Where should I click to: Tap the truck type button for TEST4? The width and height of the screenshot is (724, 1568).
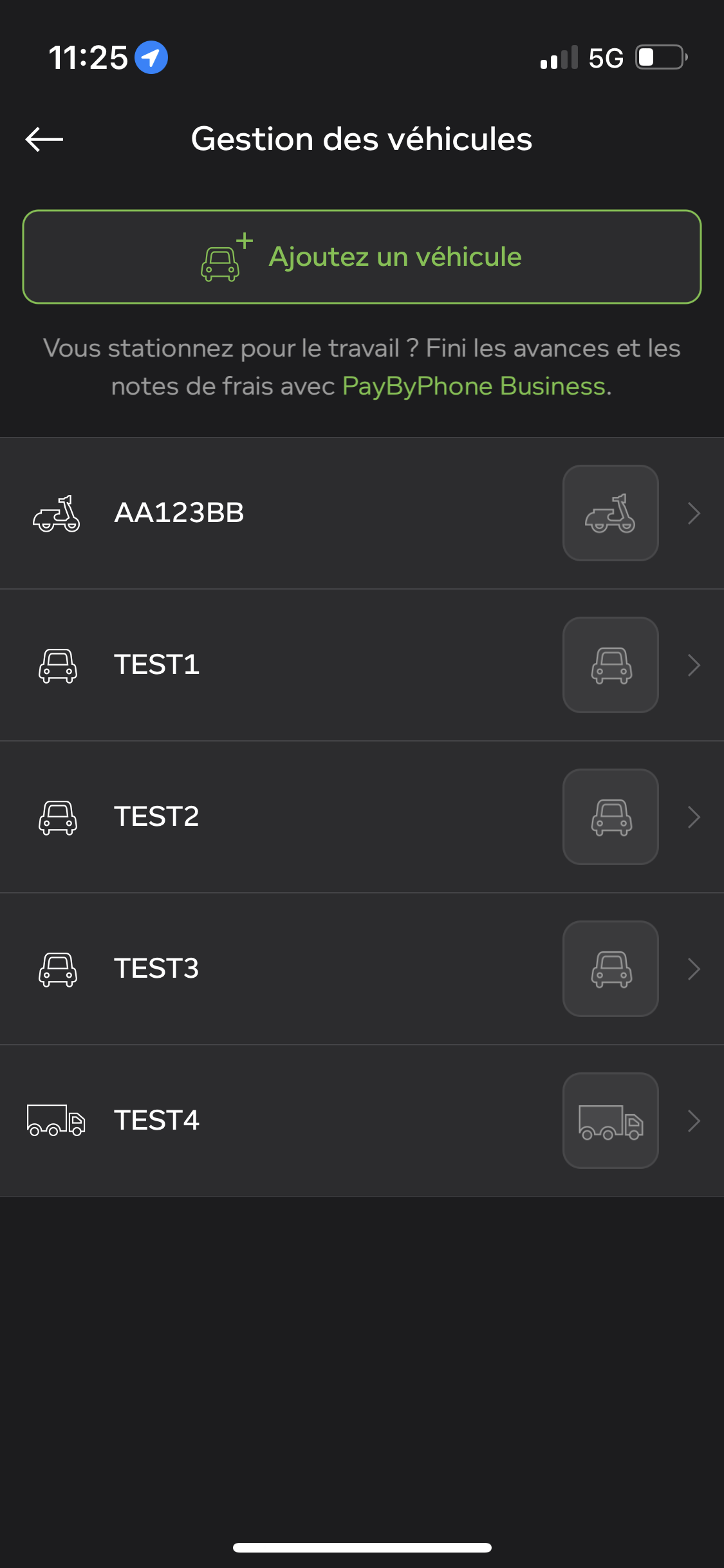610,1121
